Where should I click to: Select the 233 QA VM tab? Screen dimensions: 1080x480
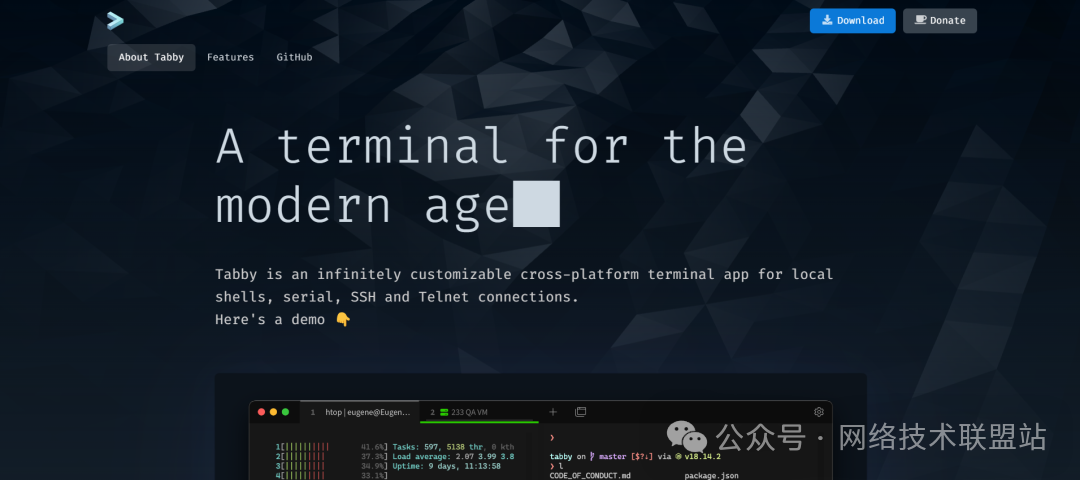(479, 412)
